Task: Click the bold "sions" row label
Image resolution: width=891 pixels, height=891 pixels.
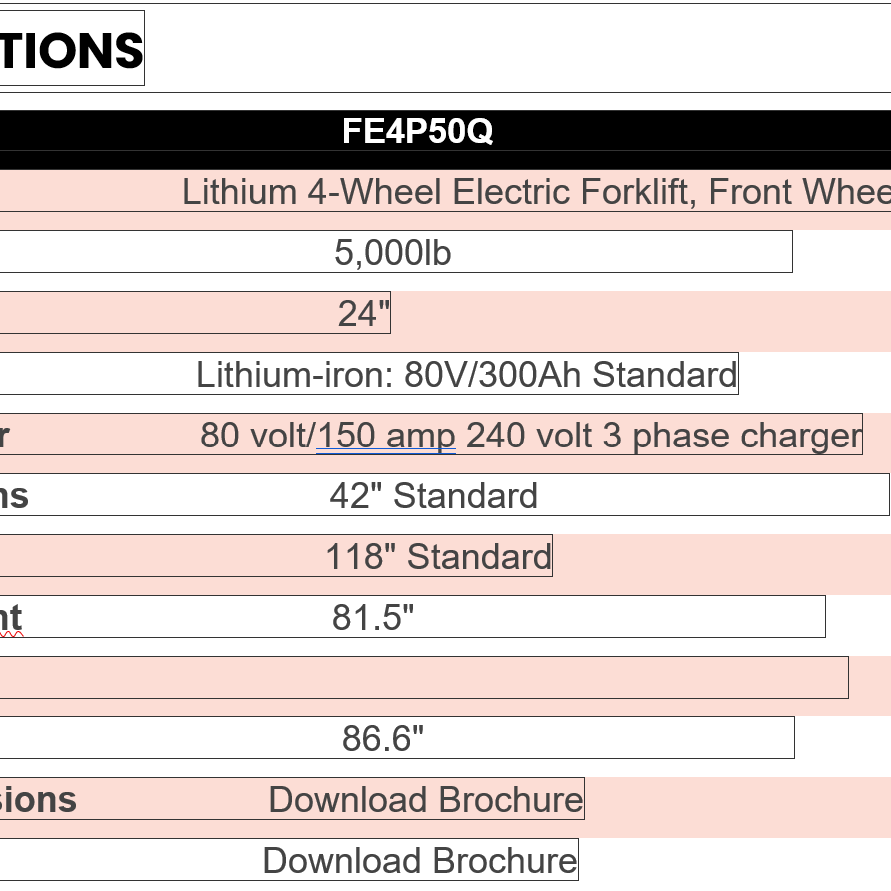Action: pyautogui.click(x=38, y=800)
